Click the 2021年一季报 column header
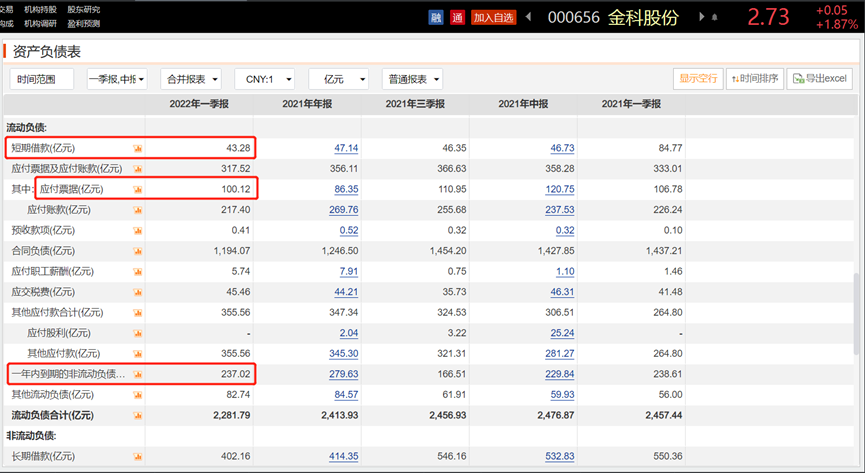865x473 pixels. click(631, 104)
